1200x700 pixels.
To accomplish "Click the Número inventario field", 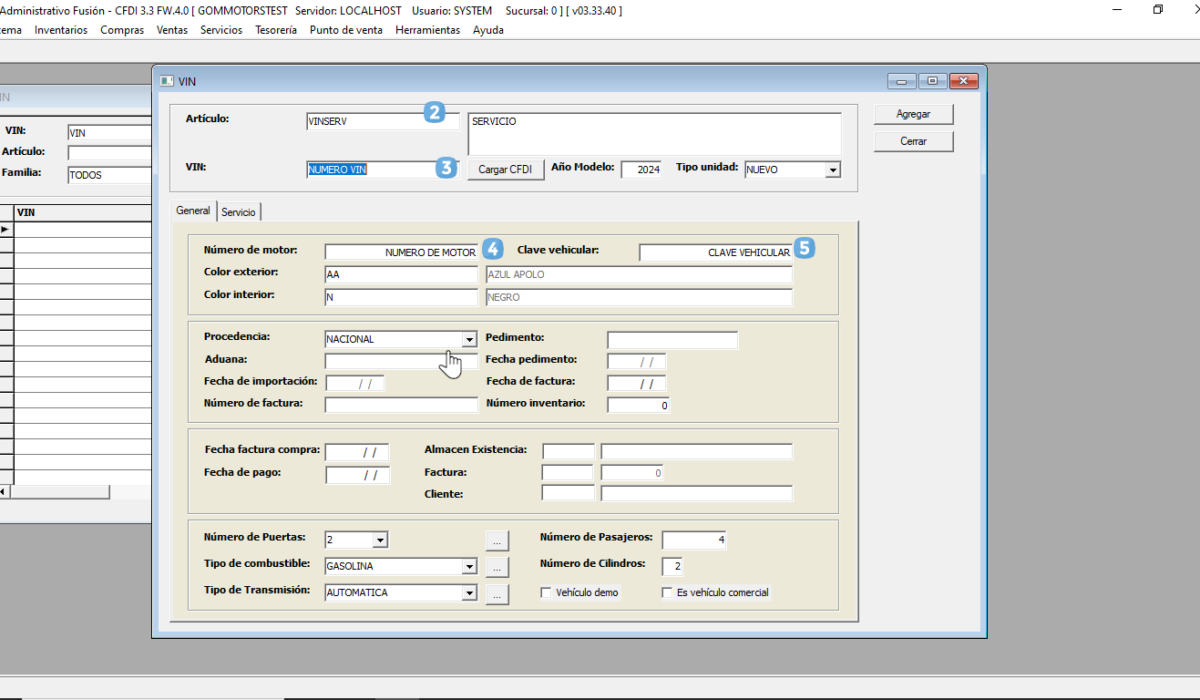I will pos(639,405).
